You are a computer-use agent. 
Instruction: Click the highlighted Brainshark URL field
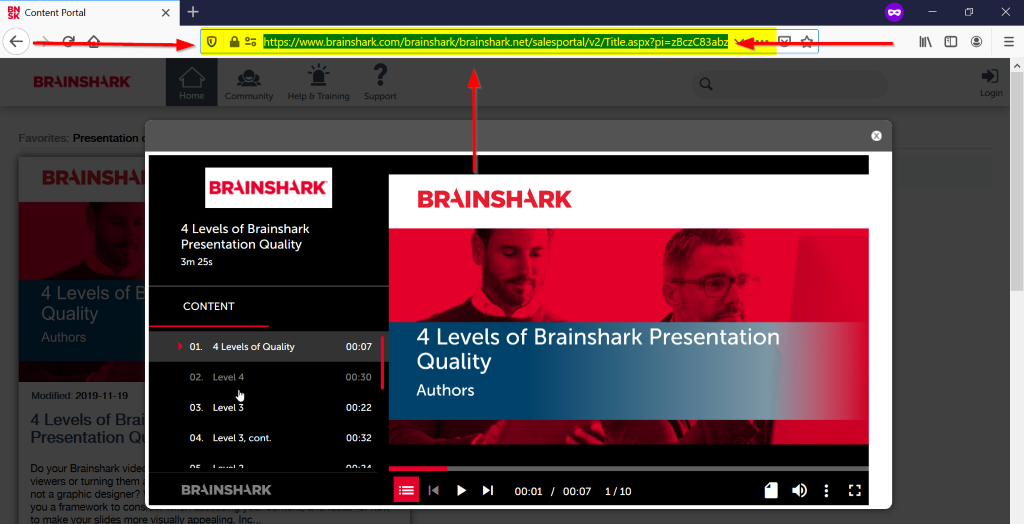click(495, 42)
